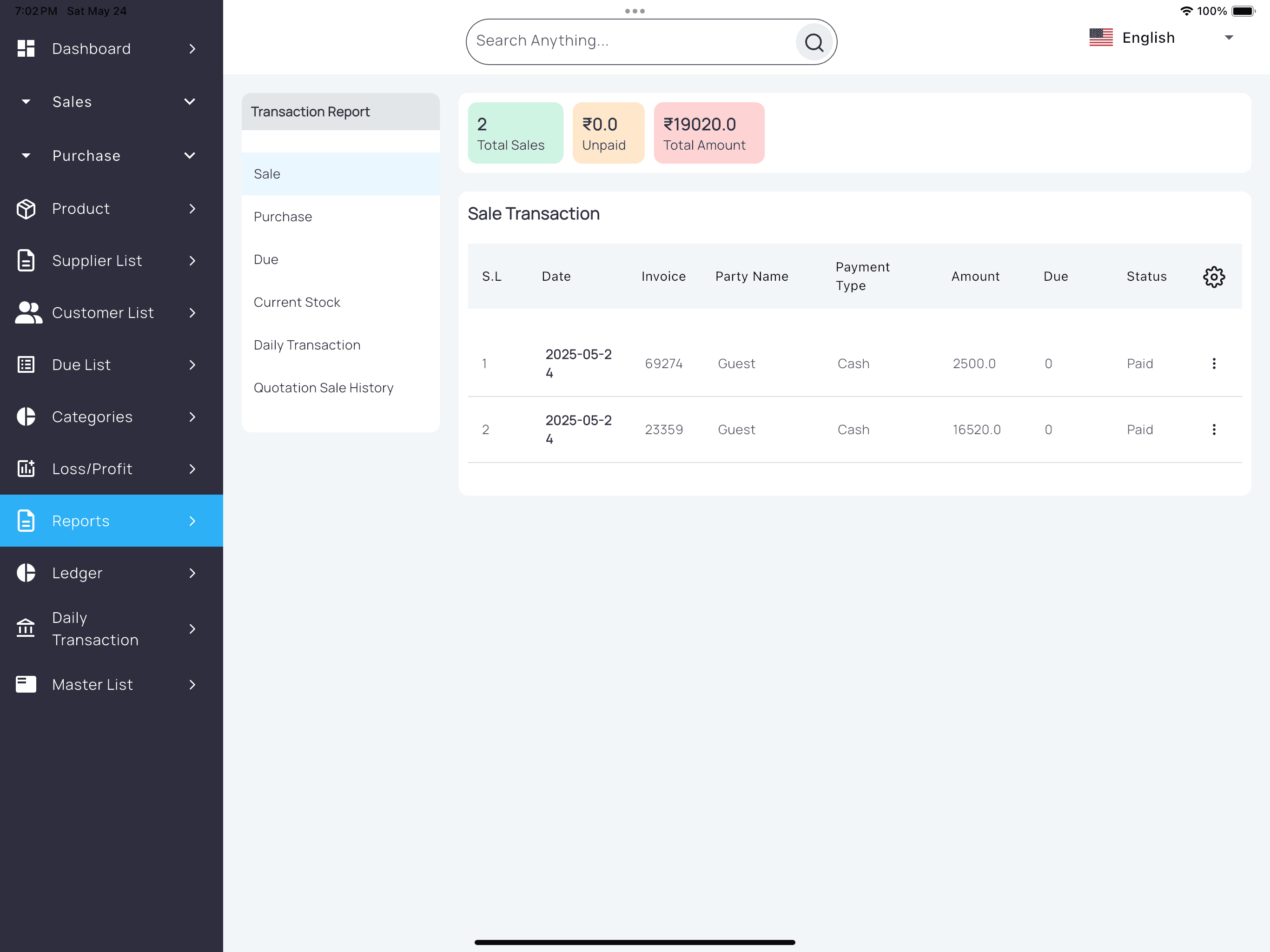Click the US flag icon

click(x=1101, y=38)
